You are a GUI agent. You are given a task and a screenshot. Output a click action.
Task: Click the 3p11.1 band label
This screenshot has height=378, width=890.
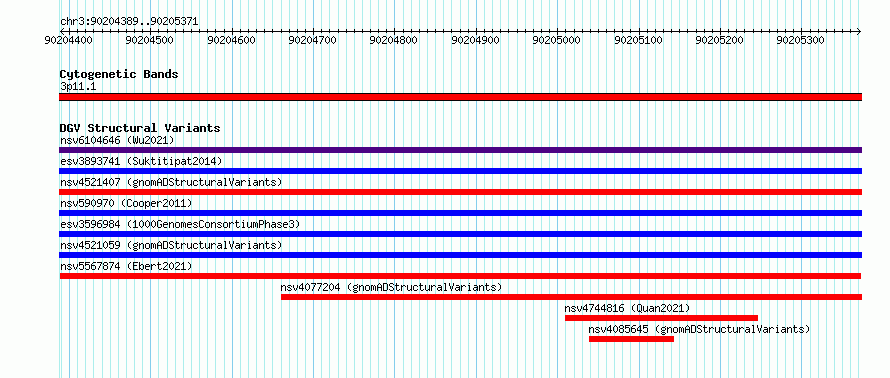point(78,87)
